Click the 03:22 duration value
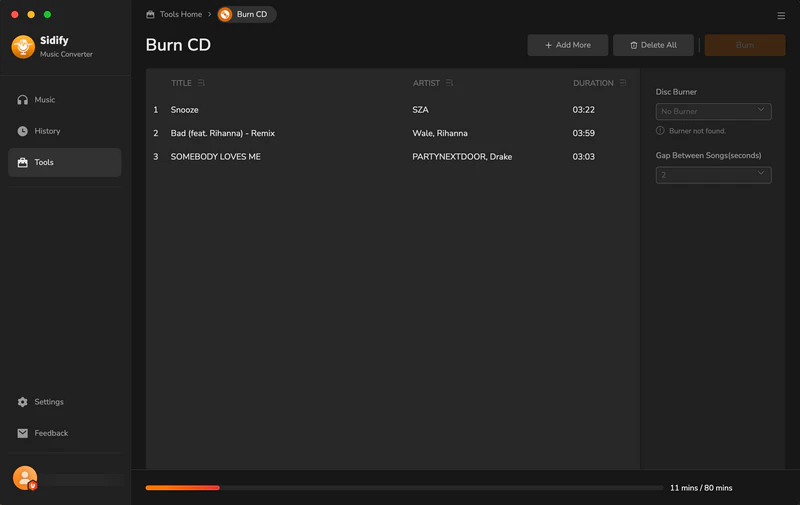 583,110
